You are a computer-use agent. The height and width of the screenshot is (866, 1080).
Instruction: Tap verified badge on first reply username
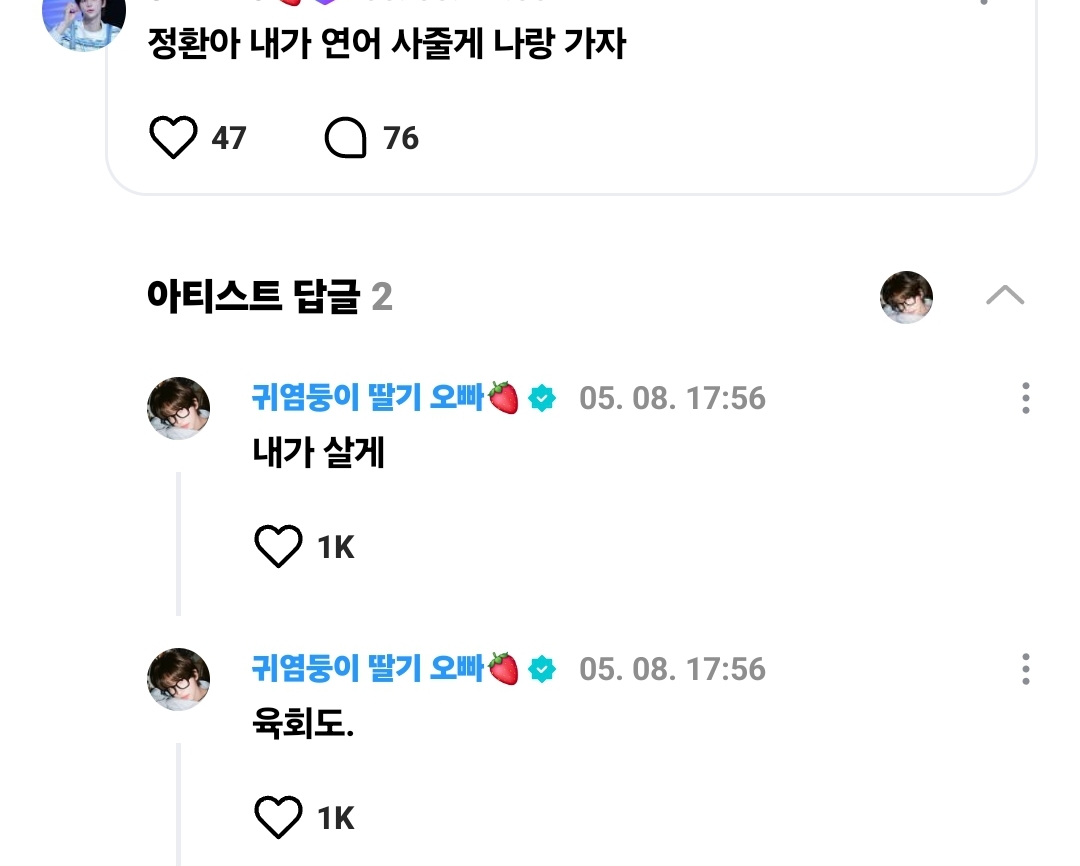pyautogui.click(x=542, y=399)
